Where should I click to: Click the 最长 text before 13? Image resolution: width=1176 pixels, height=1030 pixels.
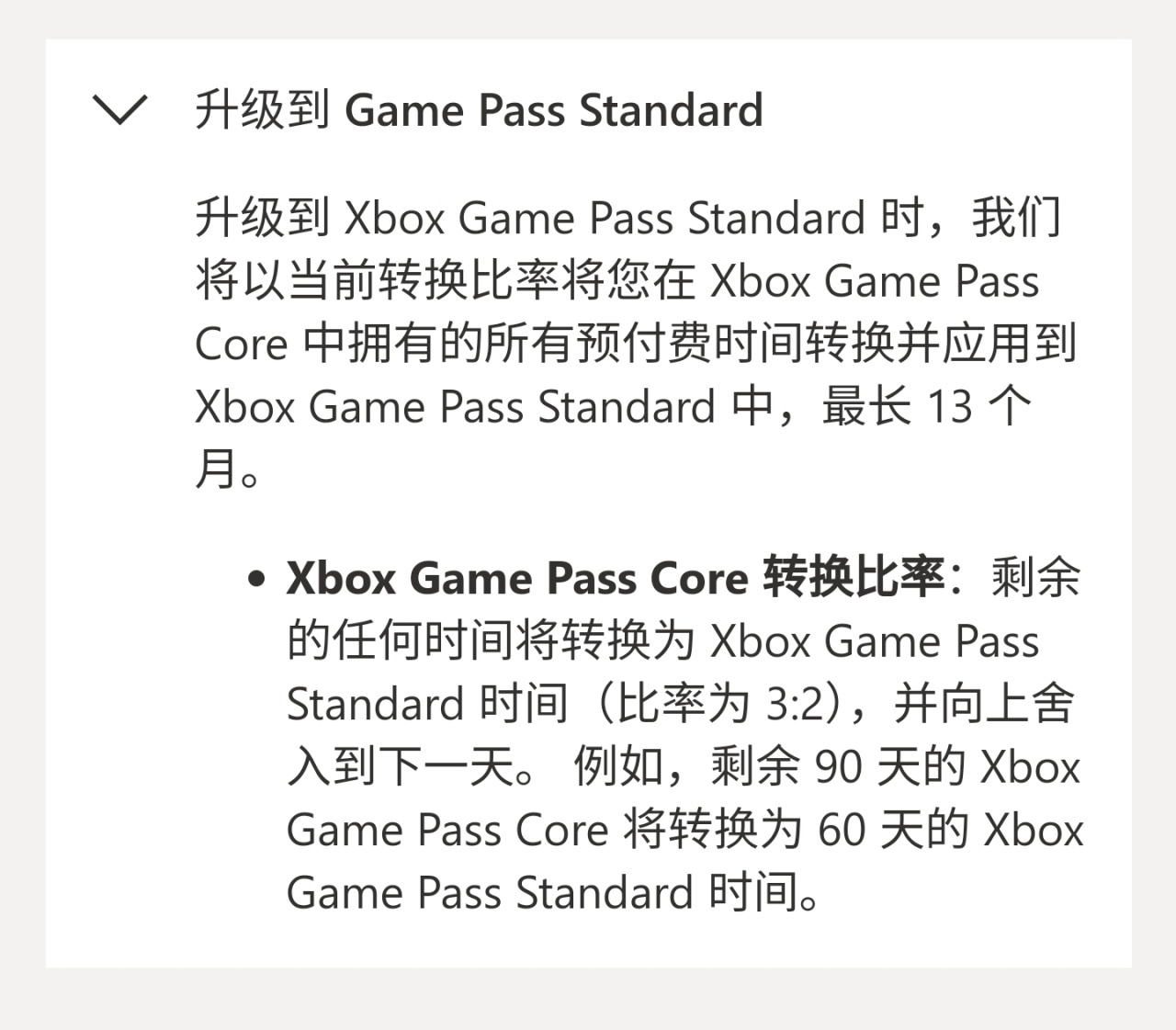click(x=866, y=407)
